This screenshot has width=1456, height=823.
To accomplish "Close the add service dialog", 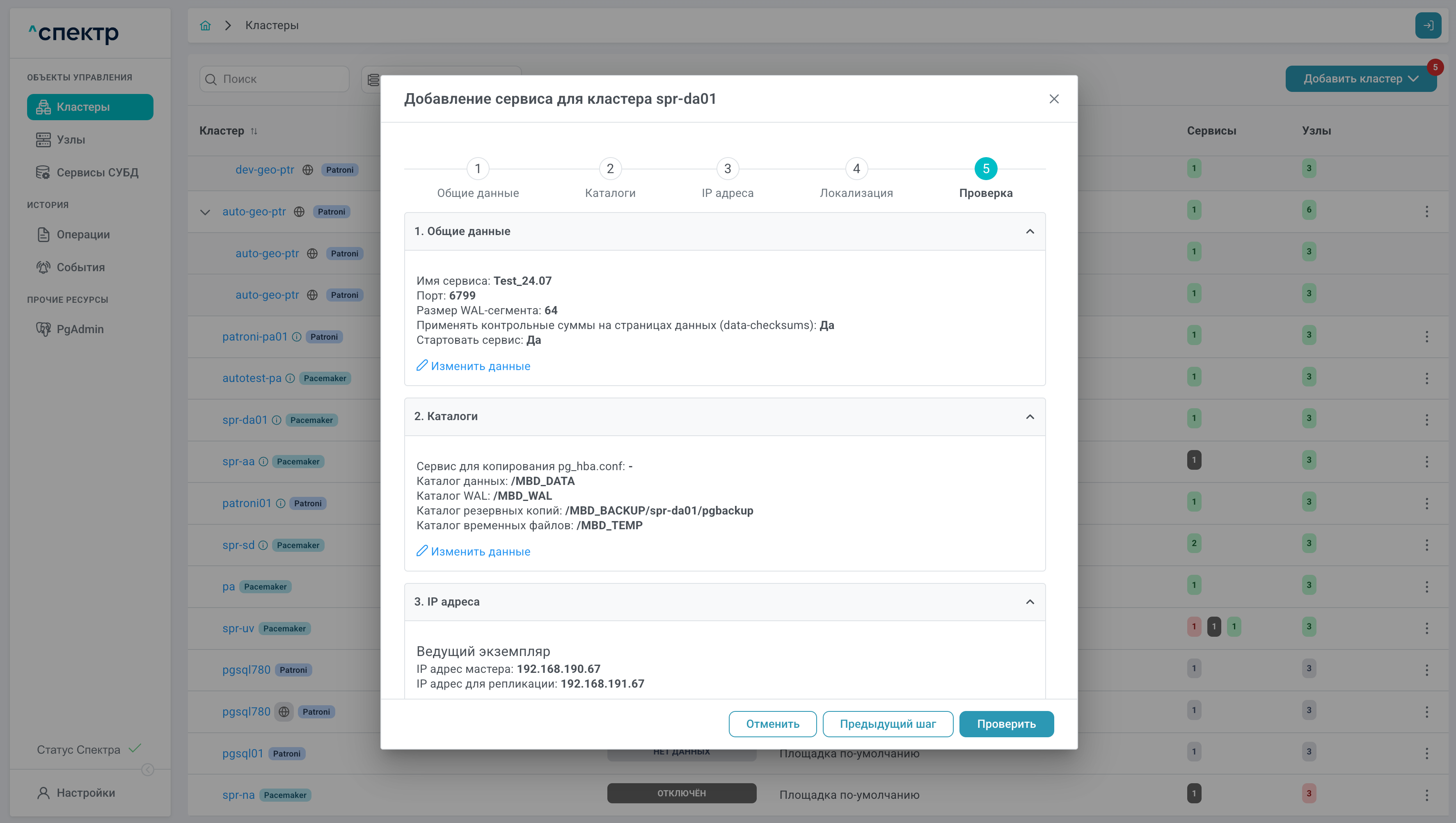I will pyautogui.click(x=1053, y=99).
